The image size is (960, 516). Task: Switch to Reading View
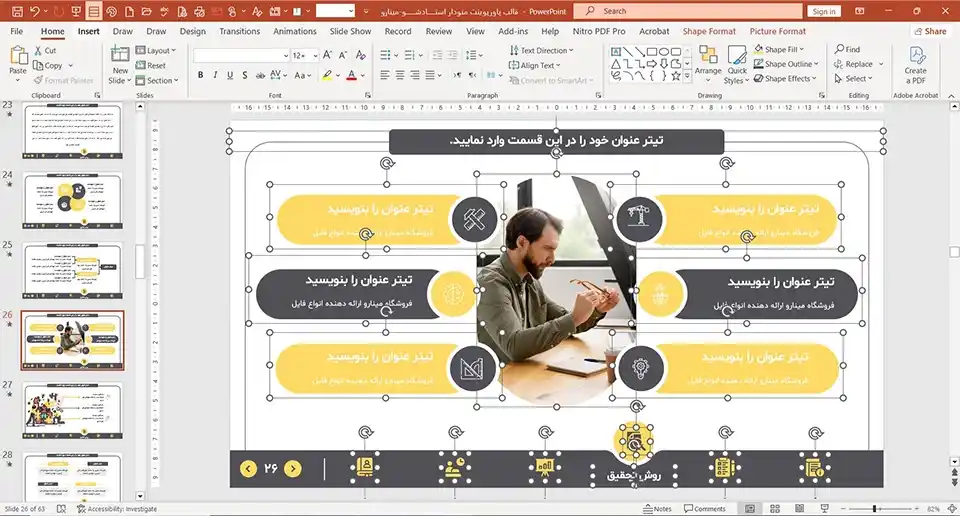(x=799, y=509)
